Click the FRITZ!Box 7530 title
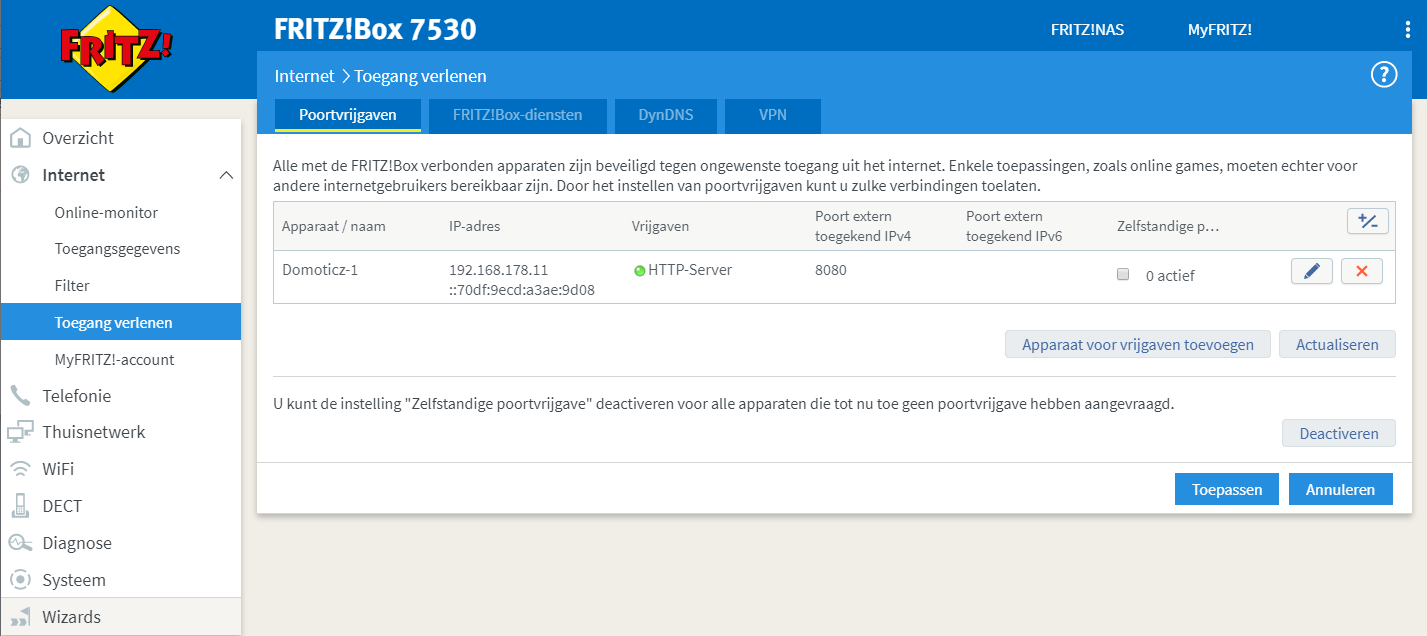 375,29
